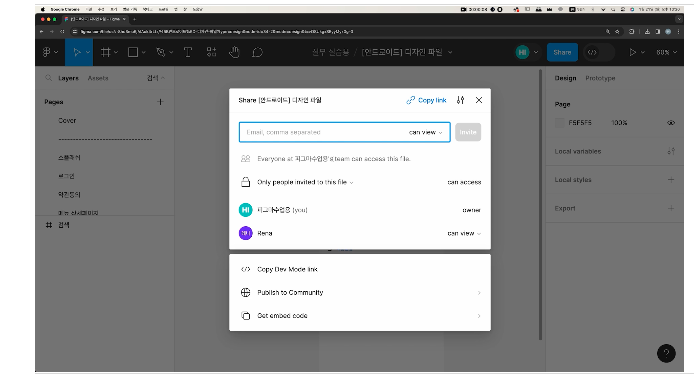Select the Hand tool
Image resolution: width=694 pixels, height=390 pixels.
click(234, 52)
